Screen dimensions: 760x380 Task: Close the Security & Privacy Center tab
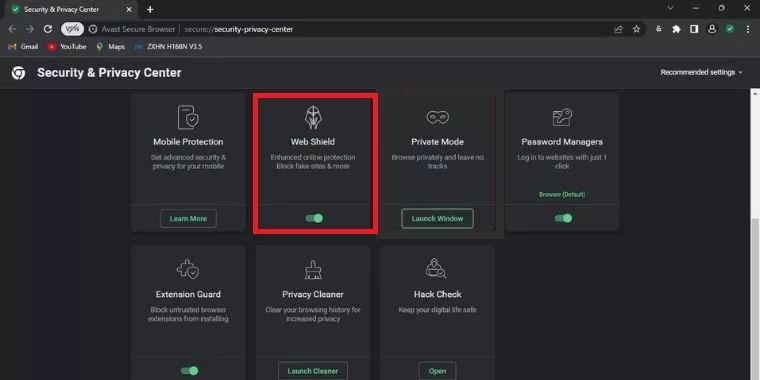coord(129,9)
